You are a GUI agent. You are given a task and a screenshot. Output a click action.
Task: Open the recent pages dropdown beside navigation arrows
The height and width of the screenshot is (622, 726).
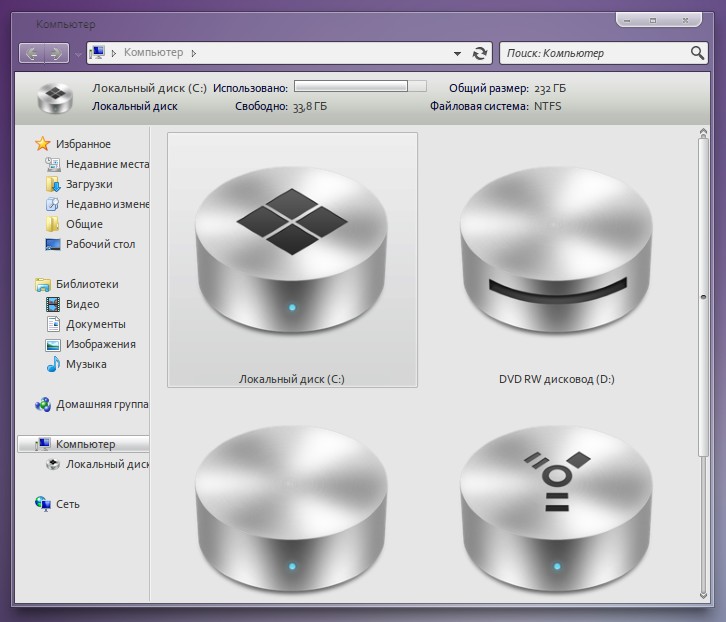coord(78,55)
